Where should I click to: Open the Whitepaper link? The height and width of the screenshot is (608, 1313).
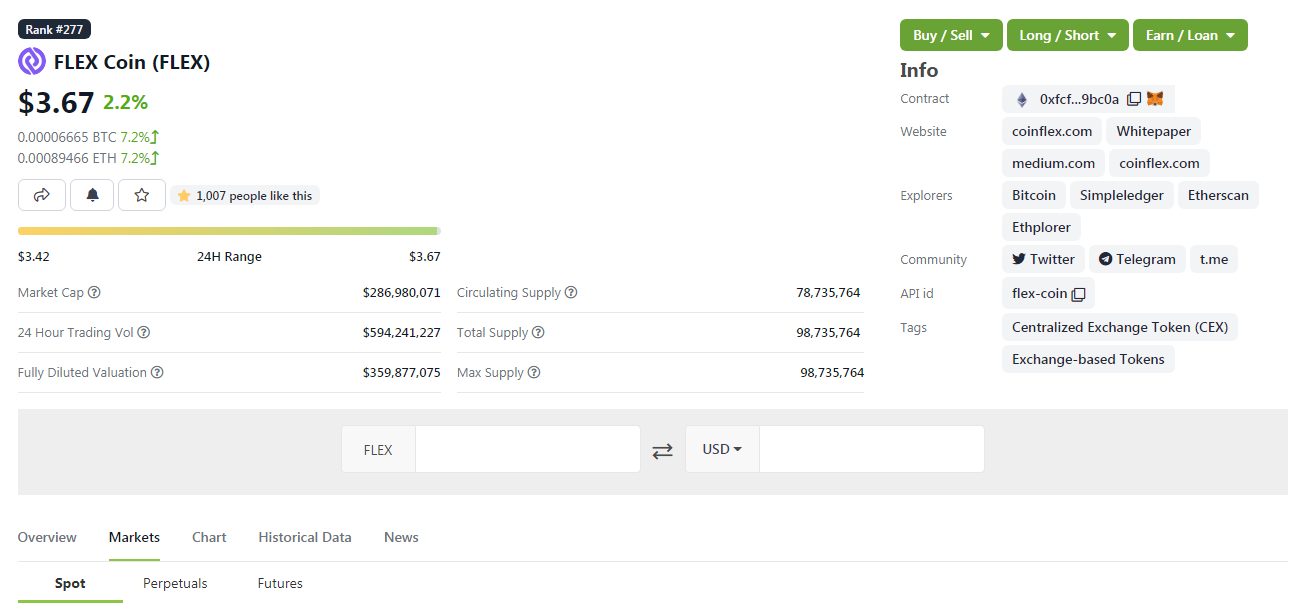tap(1153, 131)
